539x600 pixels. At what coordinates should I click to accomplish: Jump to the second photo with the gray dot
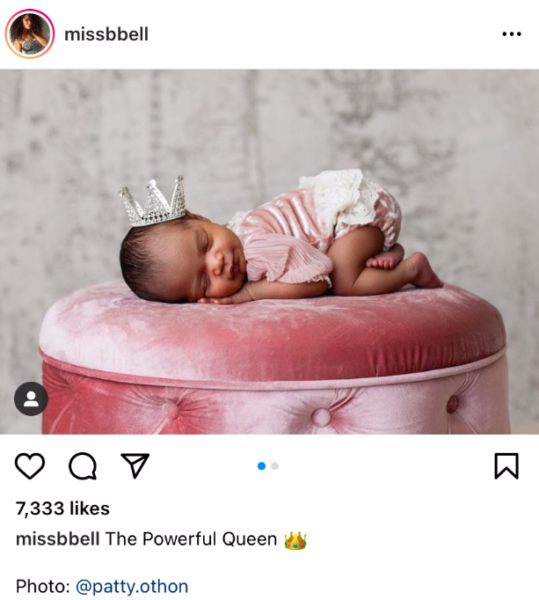tap(275, 466)
